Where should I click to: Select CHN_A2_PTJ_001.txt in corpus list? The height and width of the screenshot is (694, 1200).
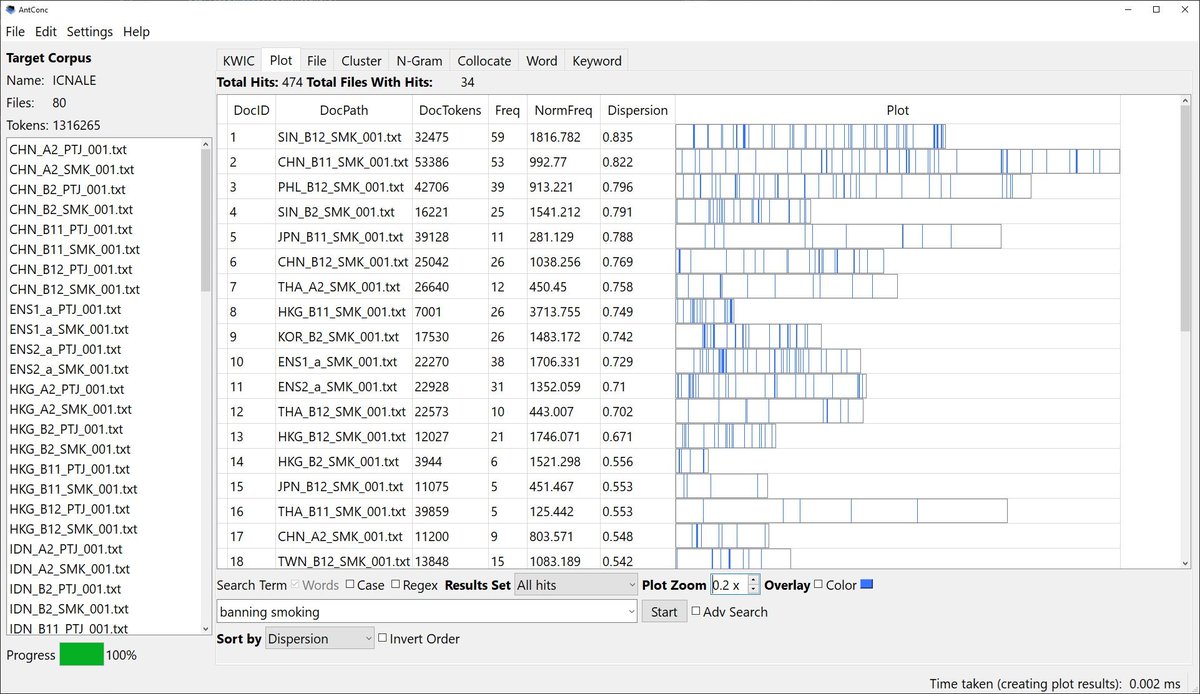tap(67, 149)
